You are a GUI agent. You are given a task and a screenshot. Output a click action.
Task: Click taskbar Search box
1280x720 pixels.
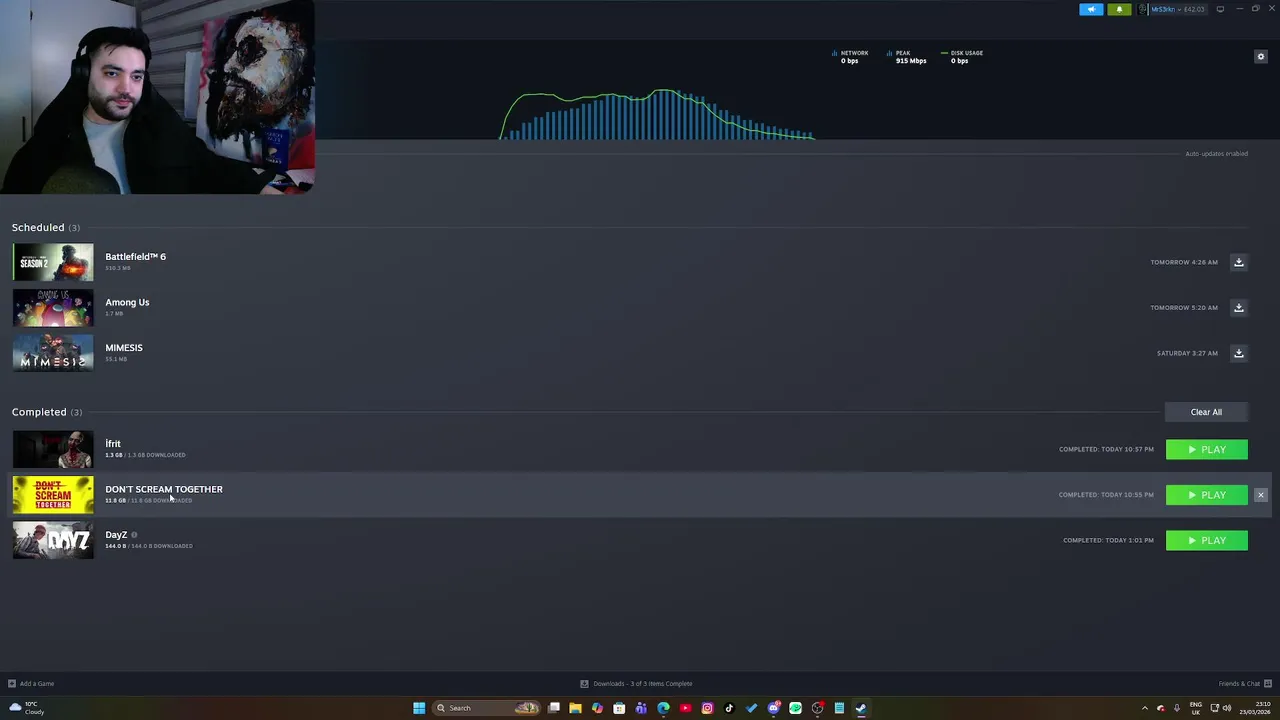[x=486, y=708]
